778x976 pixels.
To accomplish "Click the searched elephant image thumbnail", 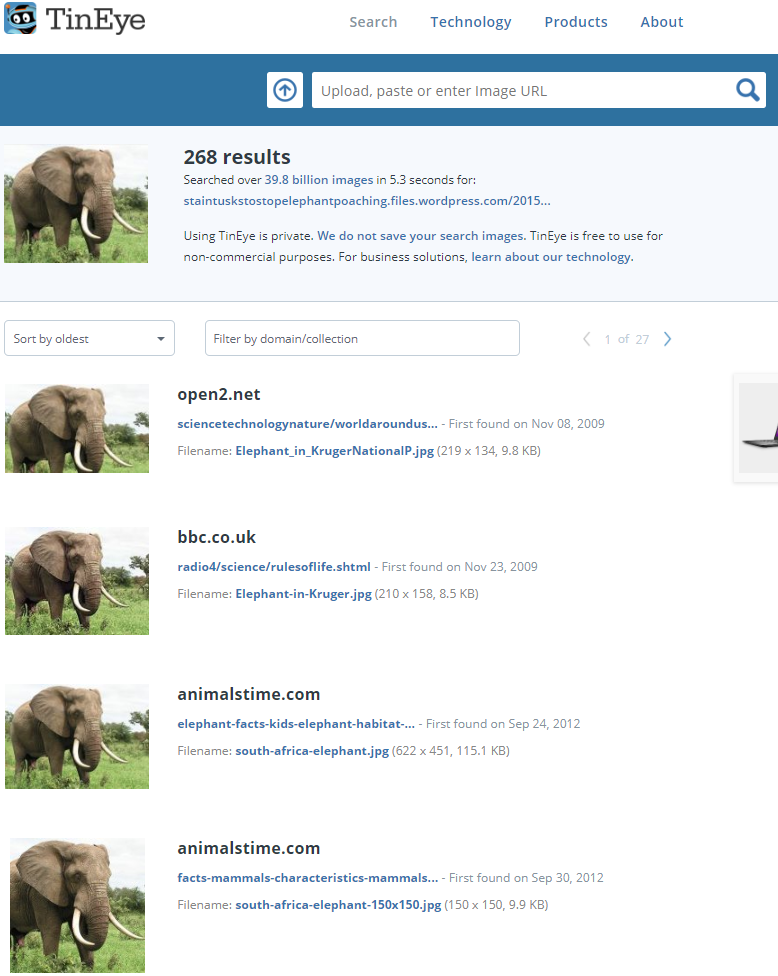I will [76, 204].
